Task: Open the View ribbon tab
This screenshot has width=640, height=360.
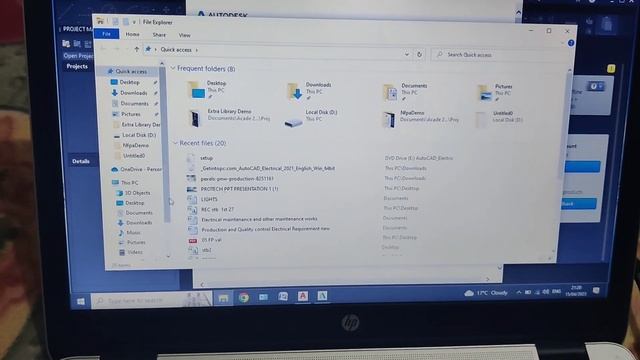Action: pos(184,36)
